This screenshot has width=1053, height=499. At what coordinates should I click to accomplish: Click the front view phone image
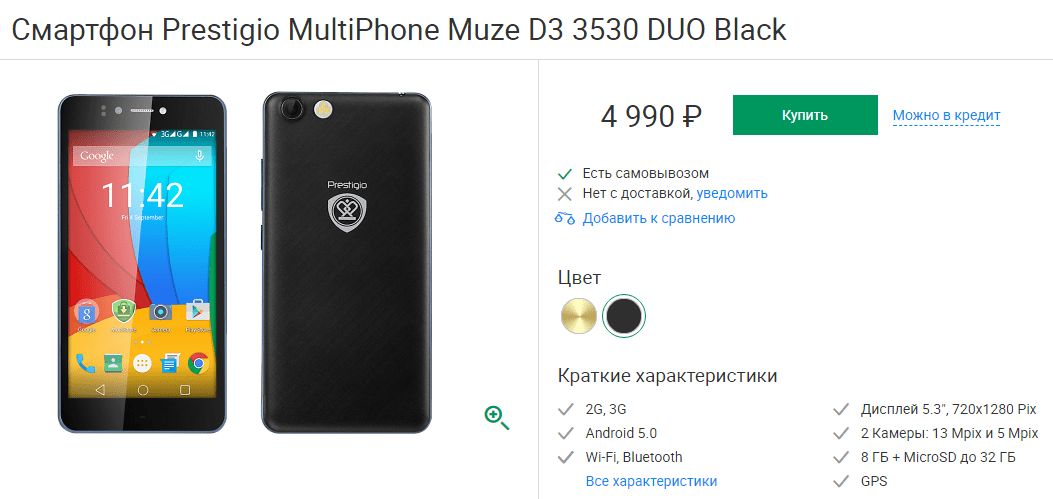142,263
